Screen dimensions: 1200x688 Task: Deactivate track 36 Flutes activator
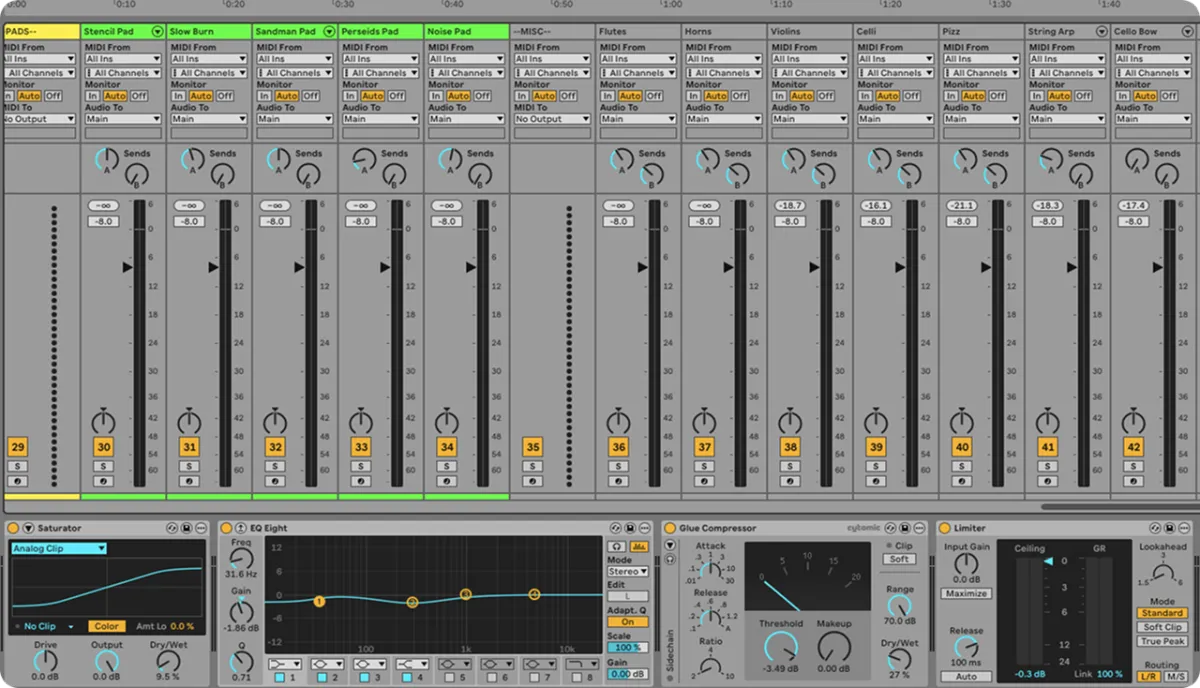pyautogui.click(x=619, y=447)
